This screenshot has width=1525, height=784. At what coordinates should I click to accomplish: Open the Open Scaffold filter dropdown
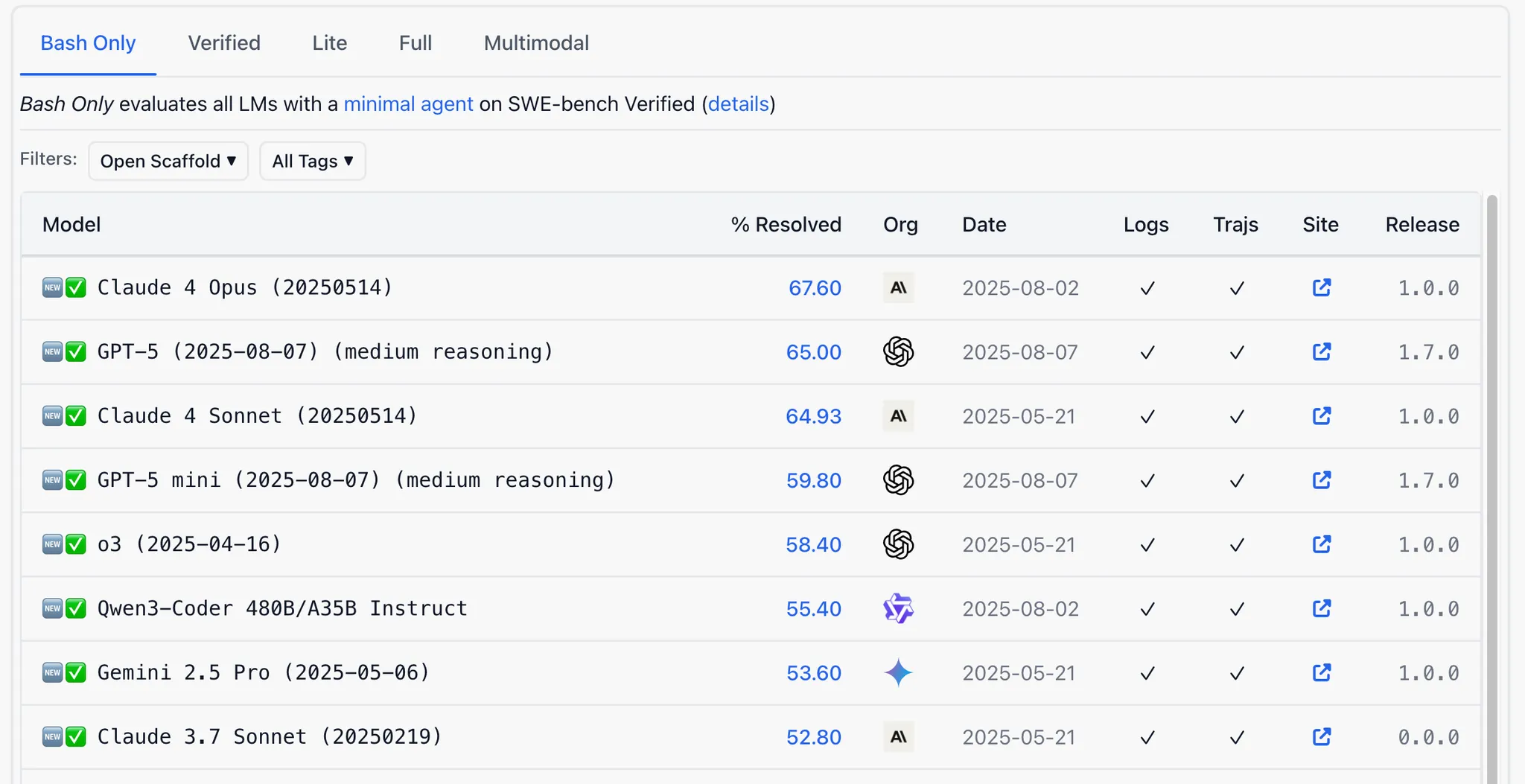tap(168, 161)
